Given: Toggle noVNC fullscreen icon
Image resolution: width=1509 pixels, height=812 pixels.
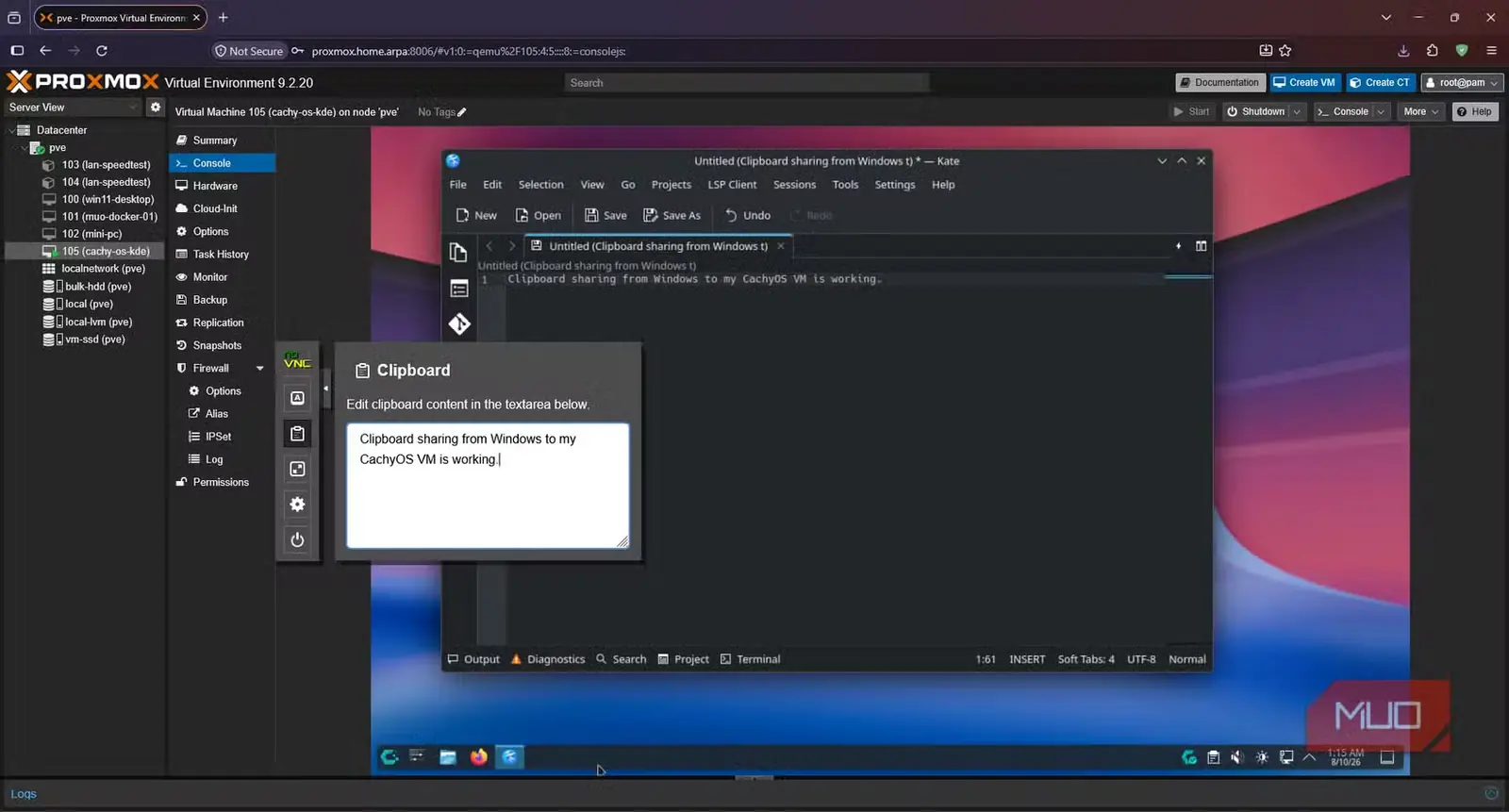Looking at the screenshot, I should coord(297,469).
